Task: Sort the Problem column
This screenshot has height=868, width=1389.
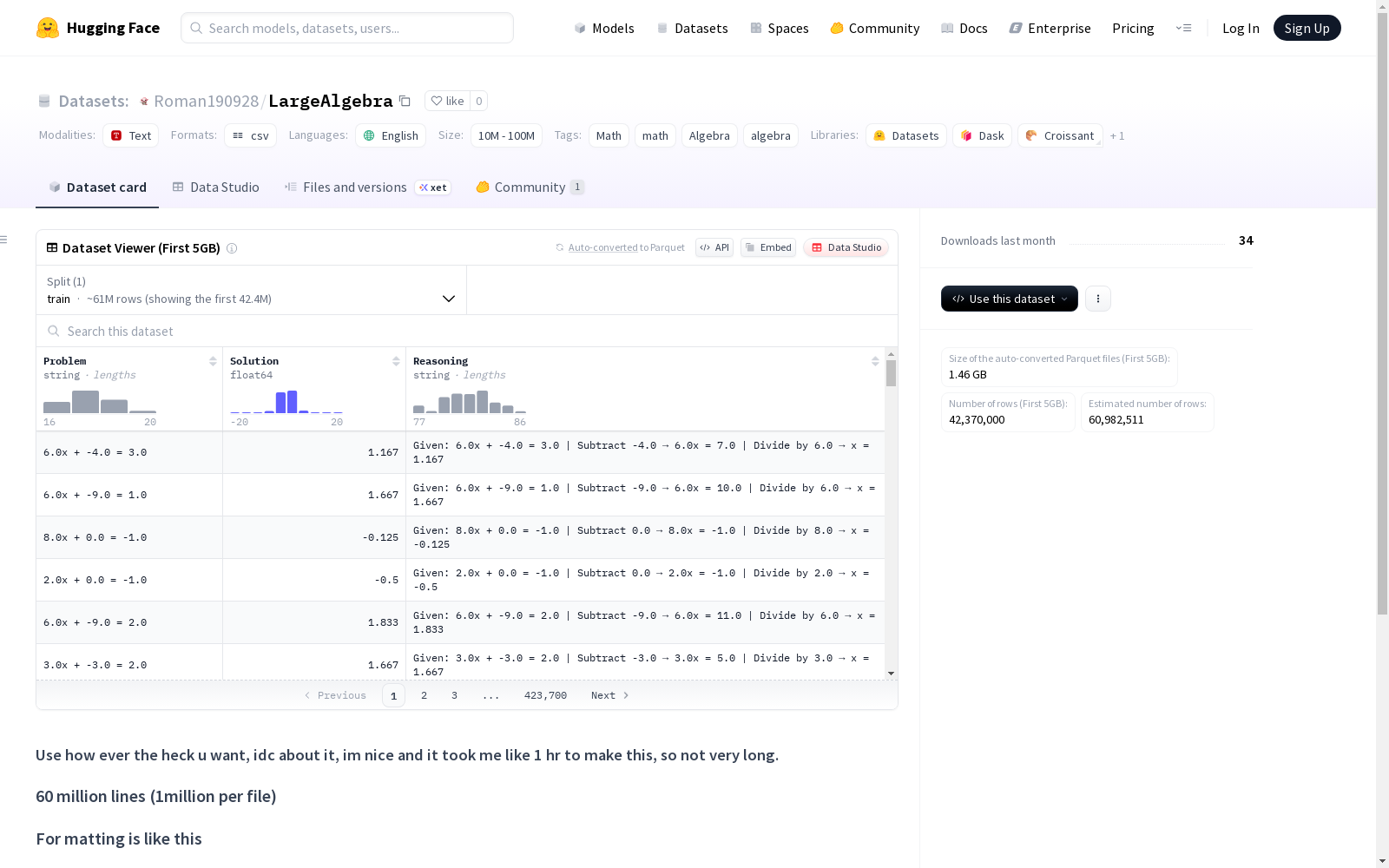Action: [213, 361]
